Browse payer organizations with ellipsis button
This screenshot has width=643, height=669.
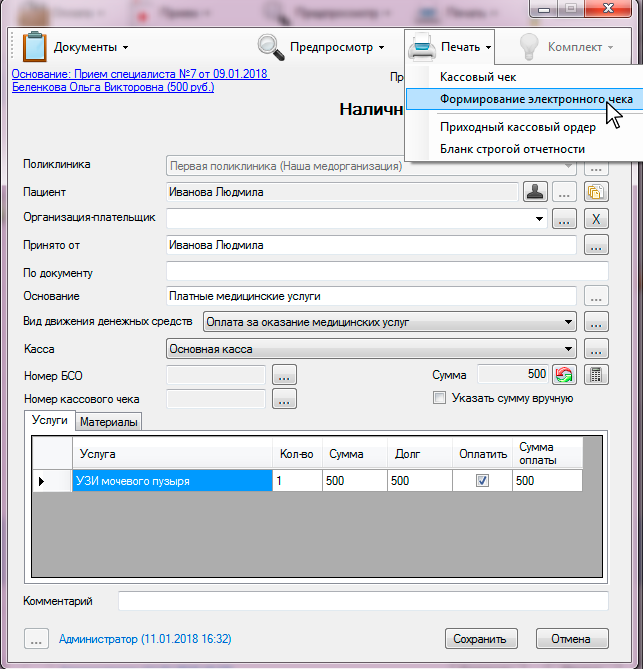pyautogui.click(x=564, y=219)
